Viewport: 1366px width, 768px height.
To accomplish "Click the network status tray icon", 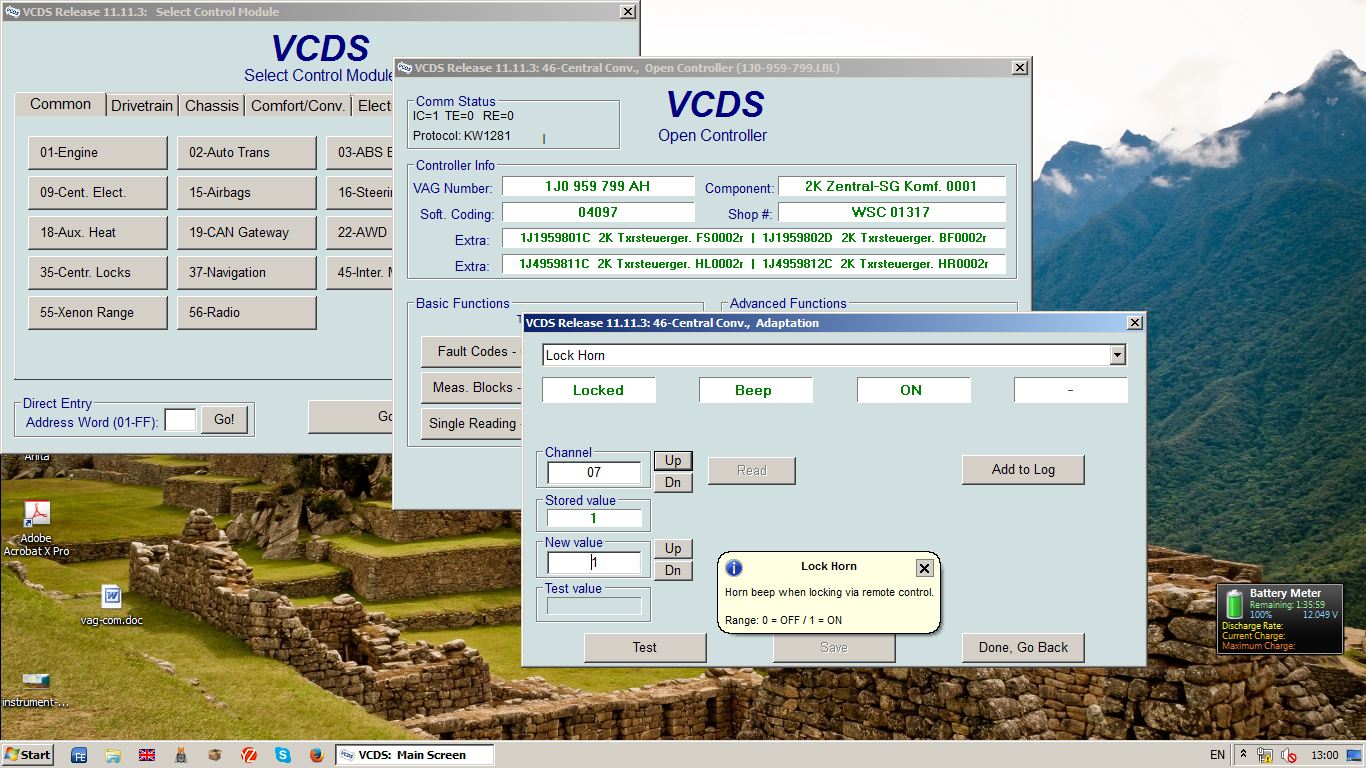I will tap(1265, 755).
